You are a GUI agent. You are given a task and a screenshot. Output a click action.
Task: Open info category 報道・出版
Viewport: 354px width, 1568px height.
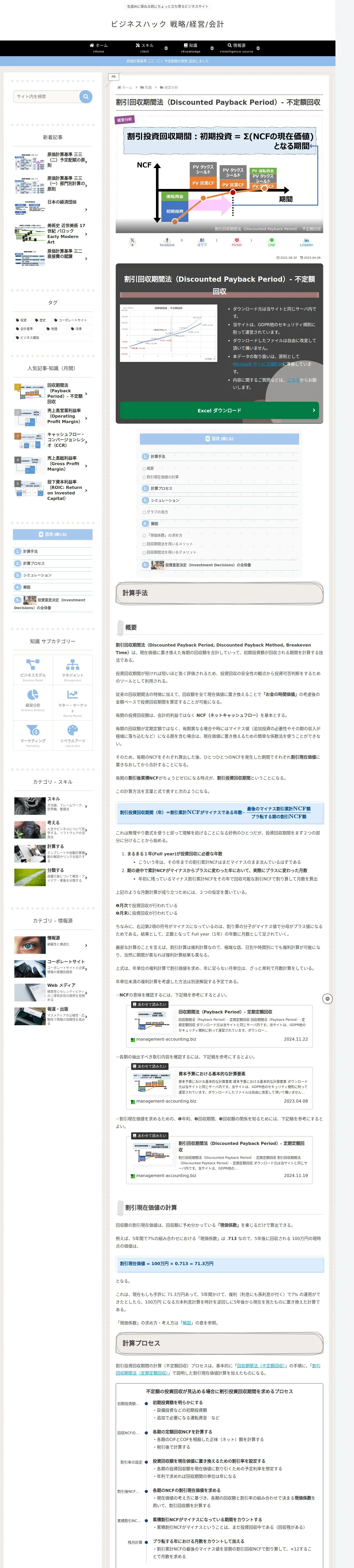point(53,1016)
